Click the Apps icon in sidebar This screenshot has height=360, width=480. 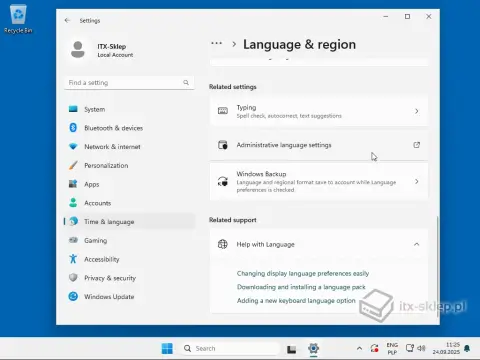73,184
